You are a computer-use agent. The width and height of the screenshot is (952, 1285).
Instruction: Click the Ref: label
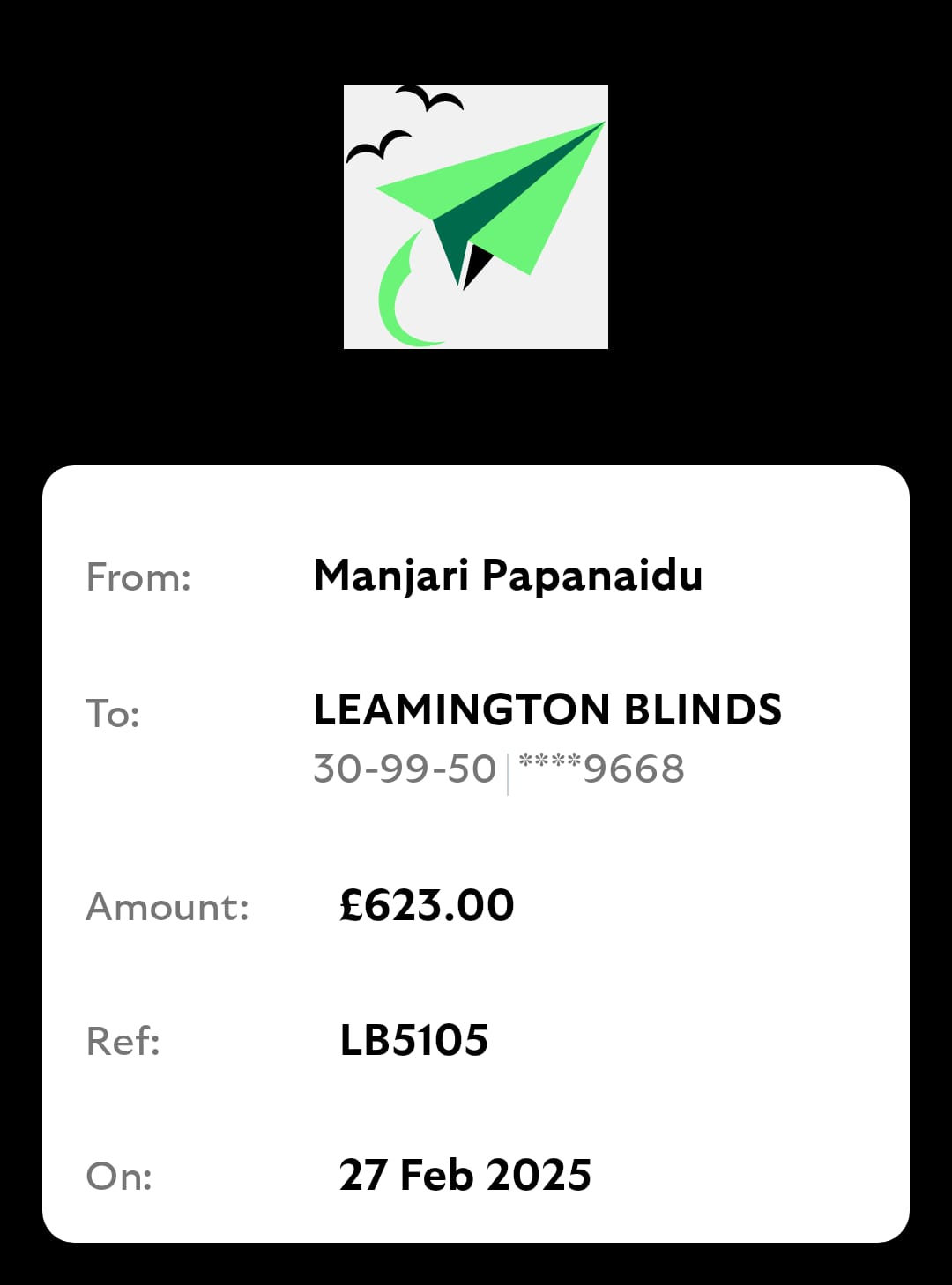[x=123, y=1042]
